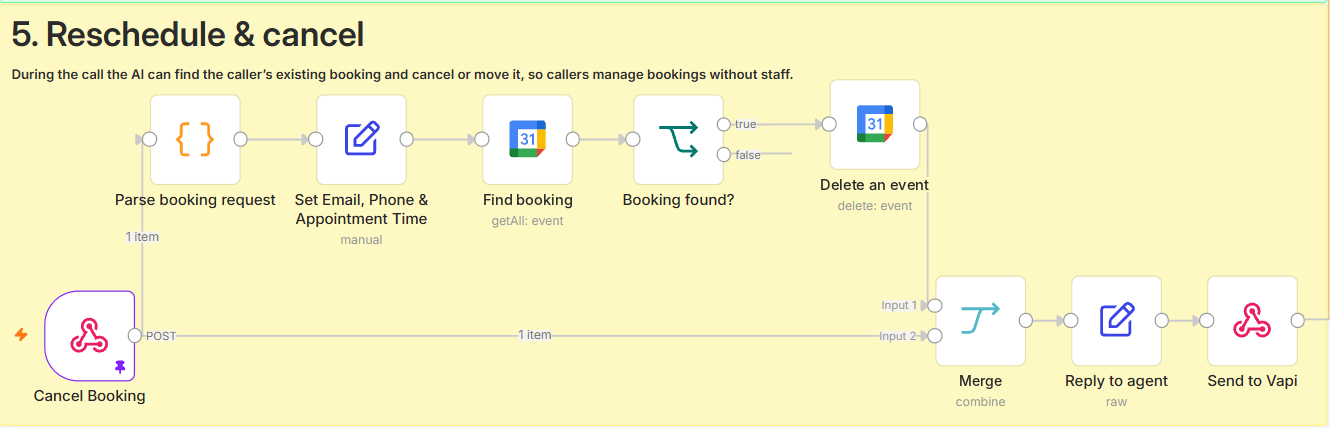Click the 'Merge' label
1330x428 pixels.
[x=980, y=381]
